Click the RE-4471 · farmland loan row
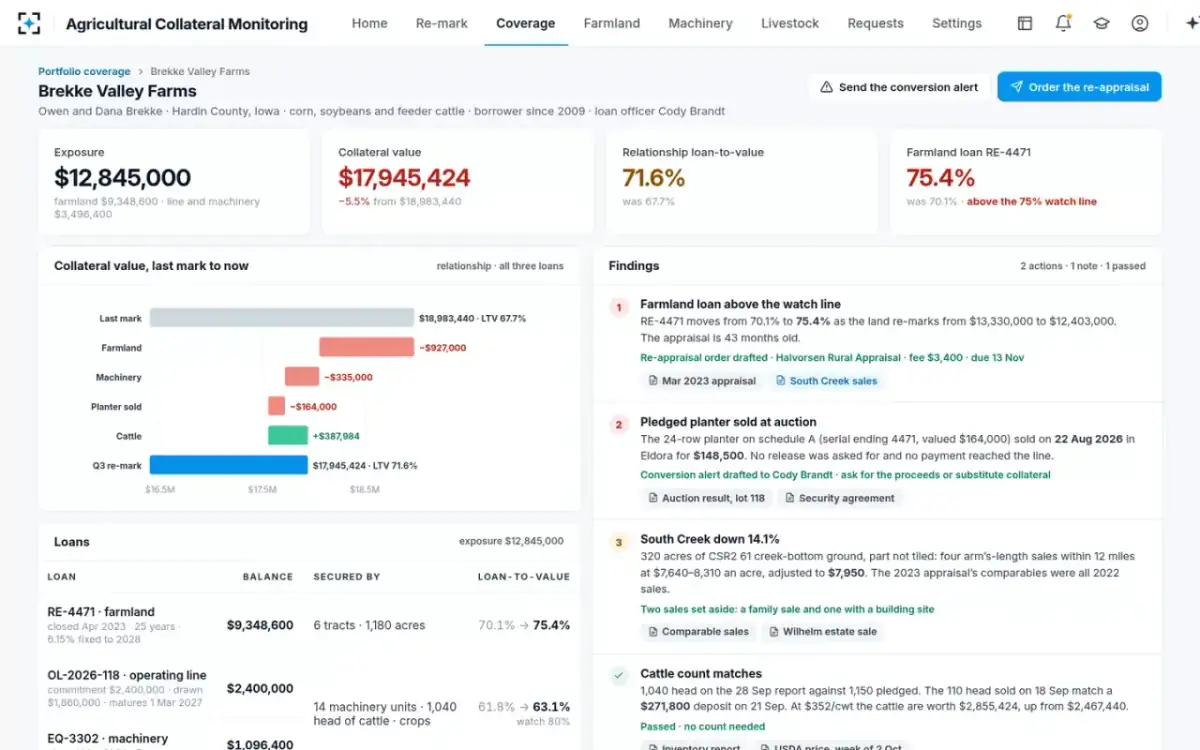The width and height of the screenshot is (1200, 750). 309,625
